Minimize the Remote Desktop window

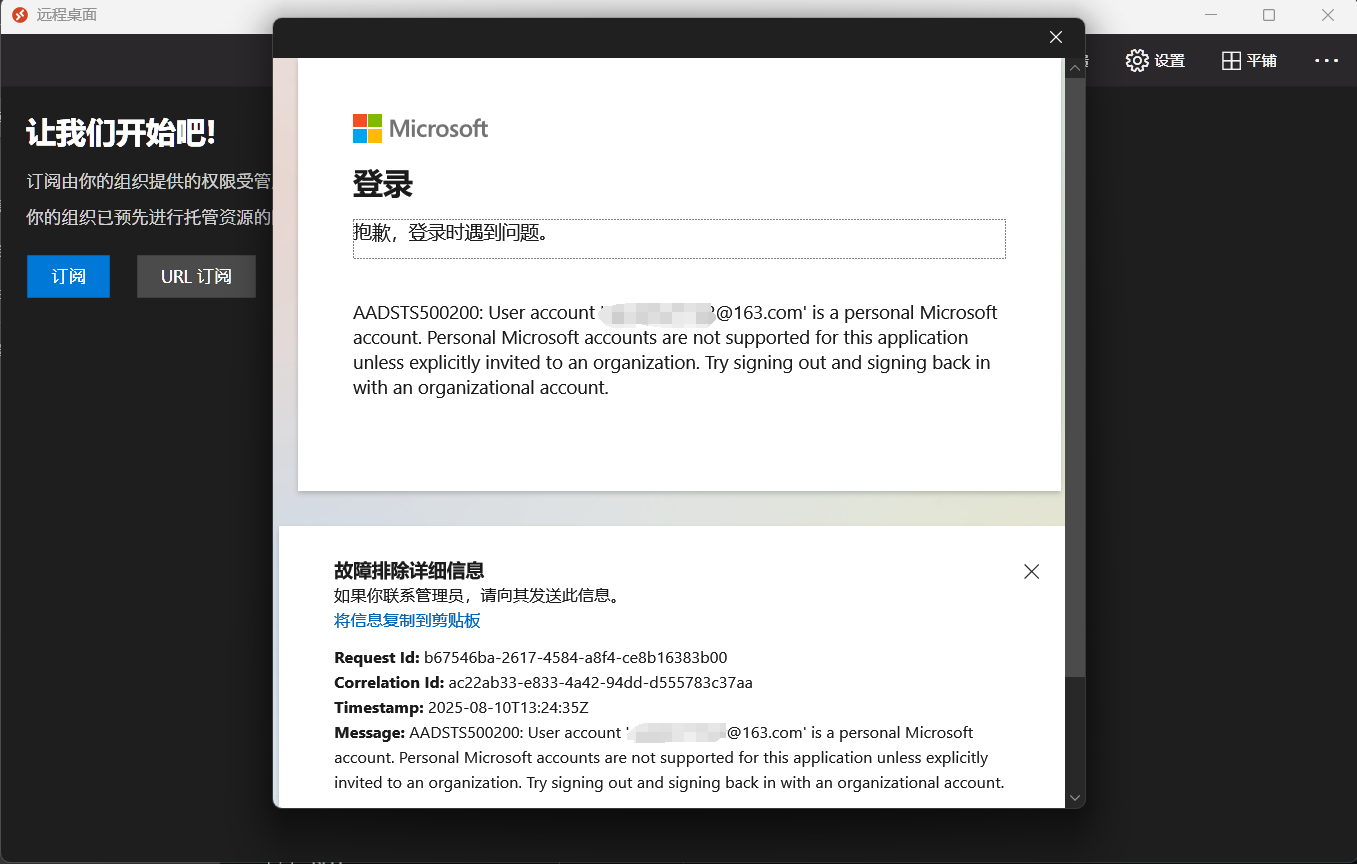[1211, 15]
